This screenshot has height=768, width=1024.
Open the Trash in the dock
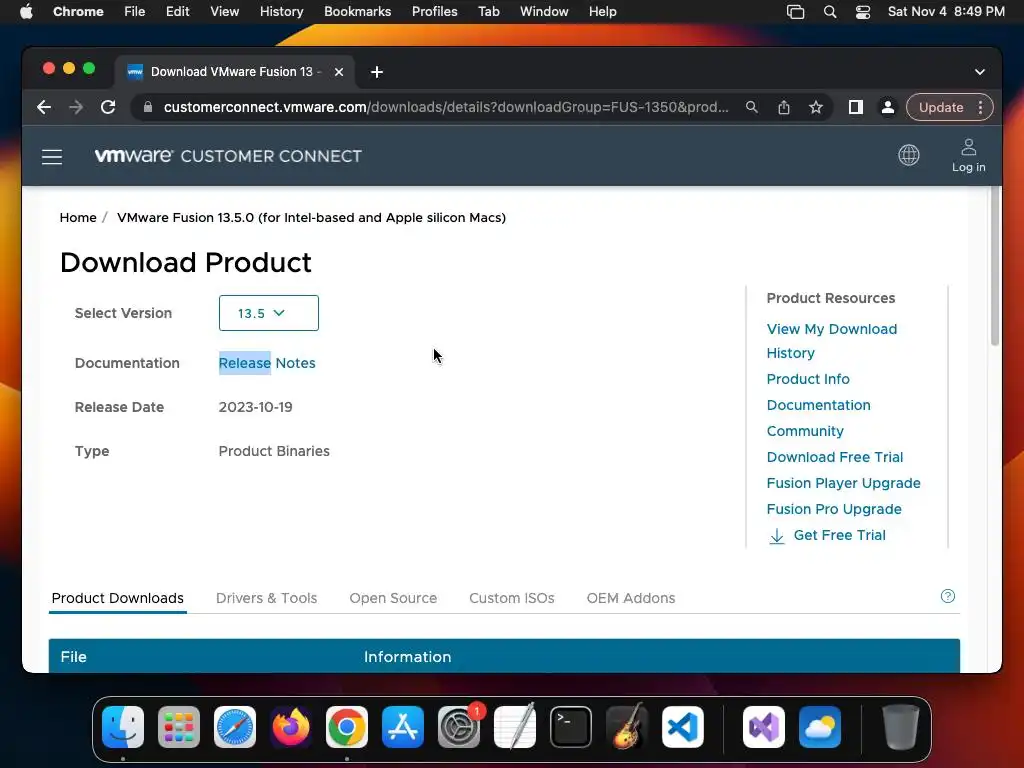(901, 727)
